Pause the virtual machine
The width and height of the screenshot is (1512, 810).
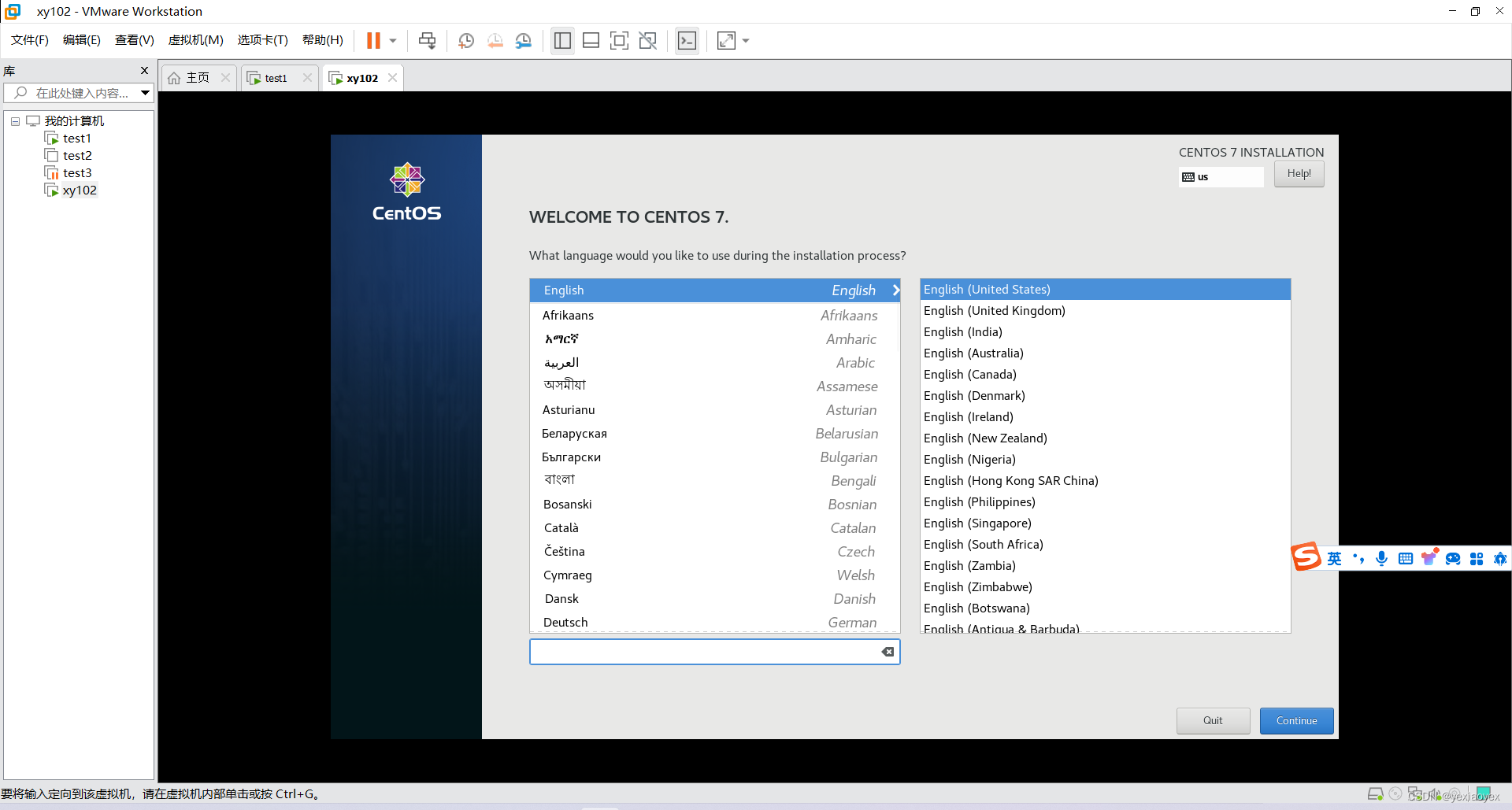tap(373, 40)
